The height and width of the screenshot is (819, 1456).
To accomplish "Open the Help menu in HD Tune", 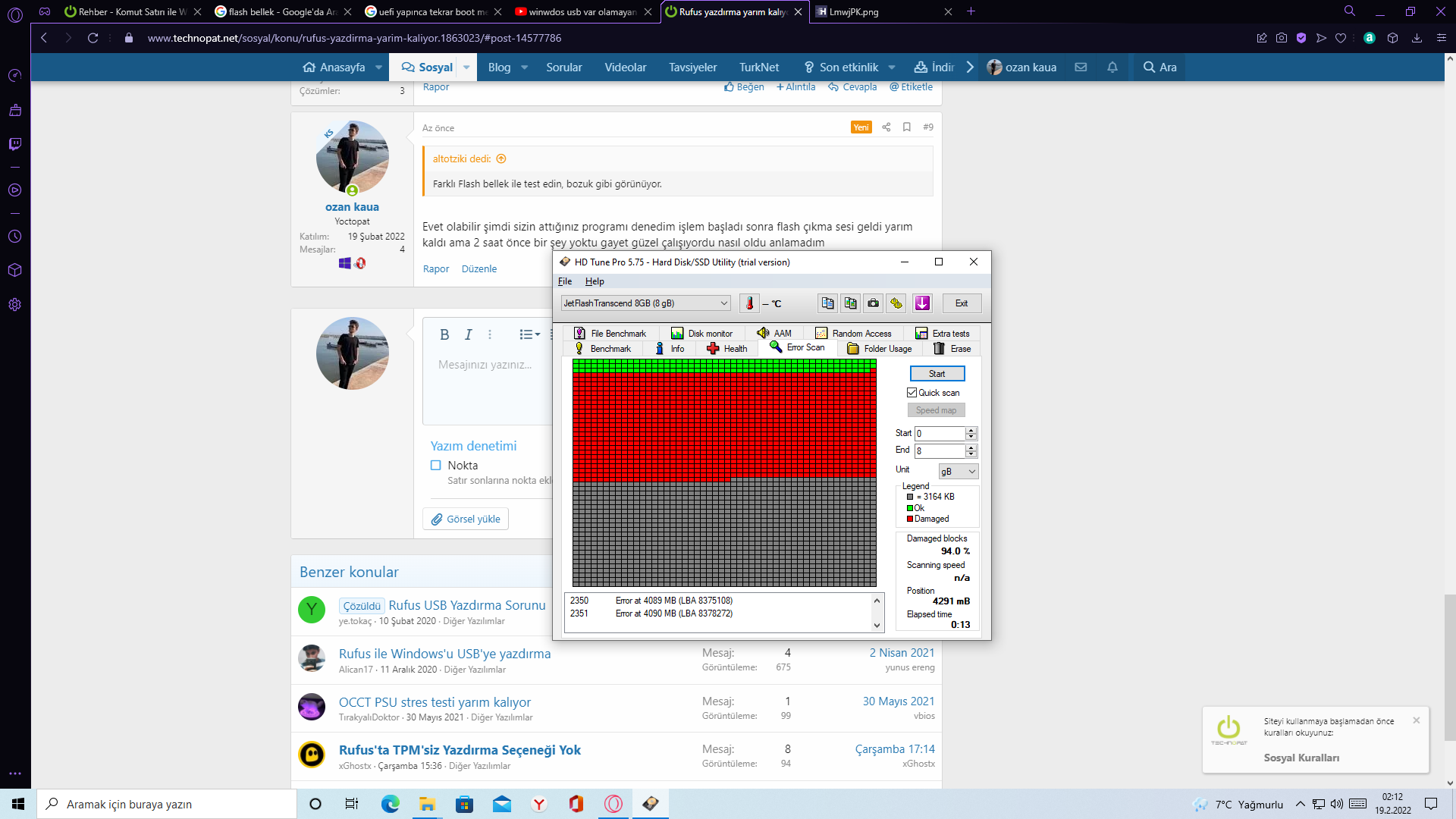I will click(595, 281).
